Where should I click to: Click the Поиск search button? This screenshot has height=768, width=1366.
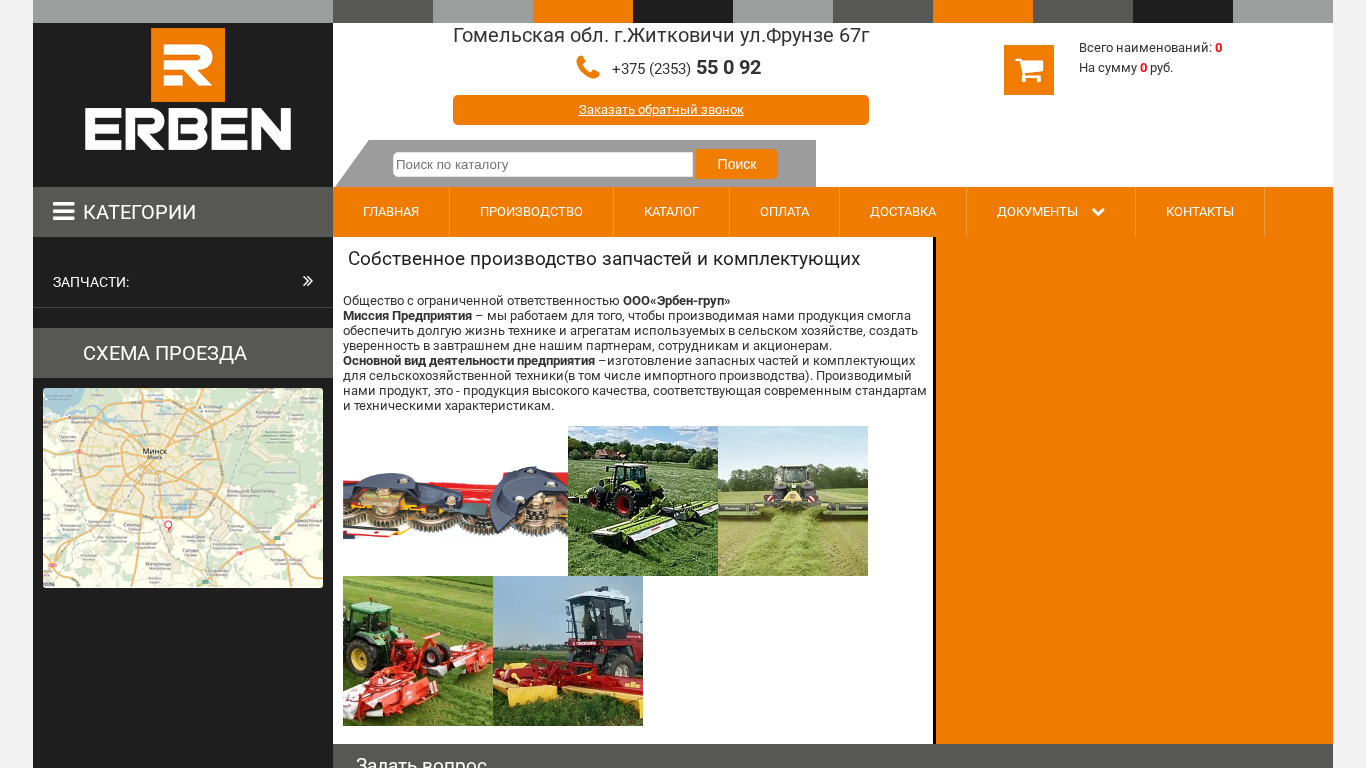coord(737,164)
